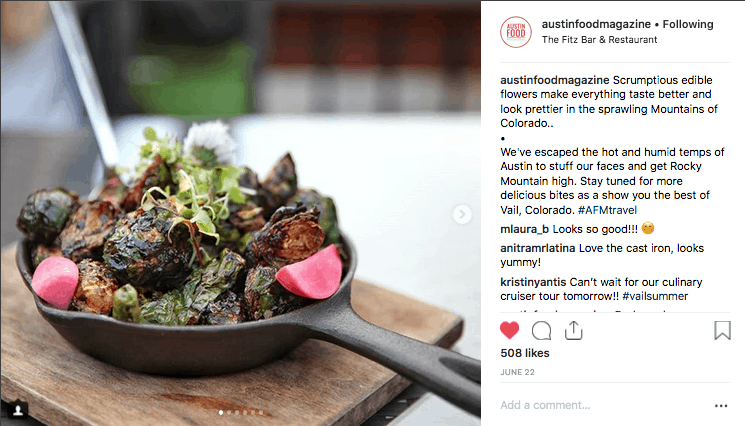Screen dimensions: 745x426
Task: Advance to next photo with arrow
Action: pyautogui.click(x=462, y=215)
